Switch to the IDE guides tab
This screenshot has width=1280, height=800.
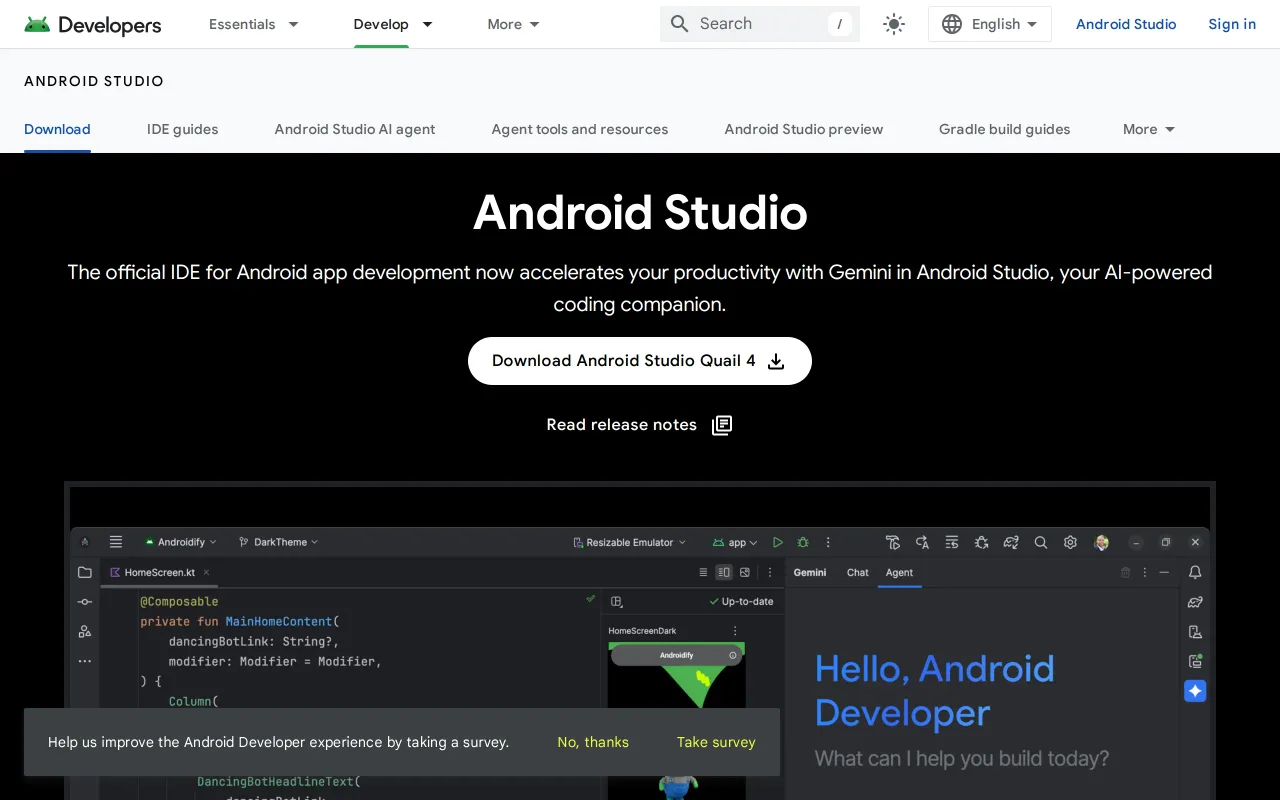[182, 129]
